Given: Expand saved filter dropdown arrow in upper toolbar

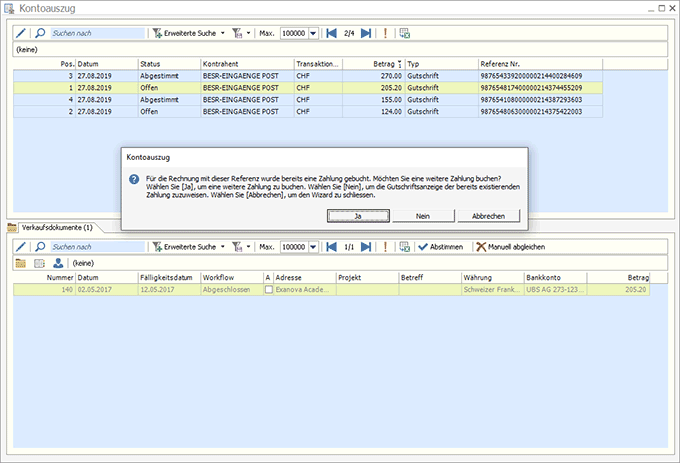Looking at the screenshot, I should point(248,33).
